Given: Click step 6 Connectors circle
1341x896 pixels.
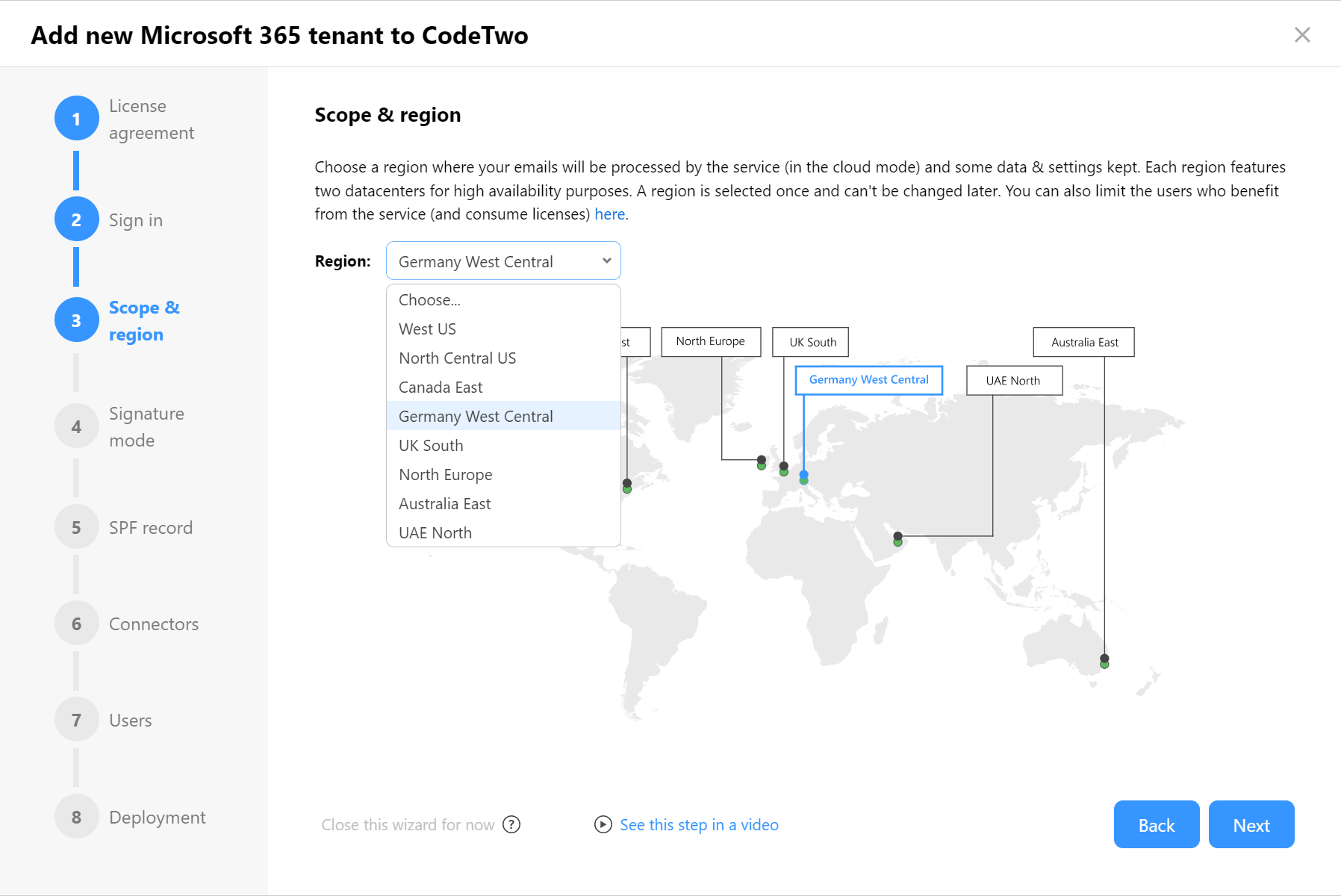Looking at the screenshot, I should [x=76, y=623].
